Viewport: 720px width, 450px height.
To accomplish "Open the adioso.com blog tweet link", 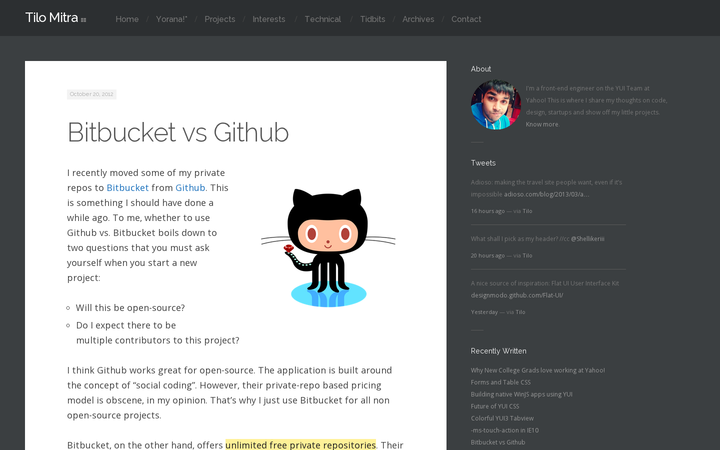I will tap(546, 194).
